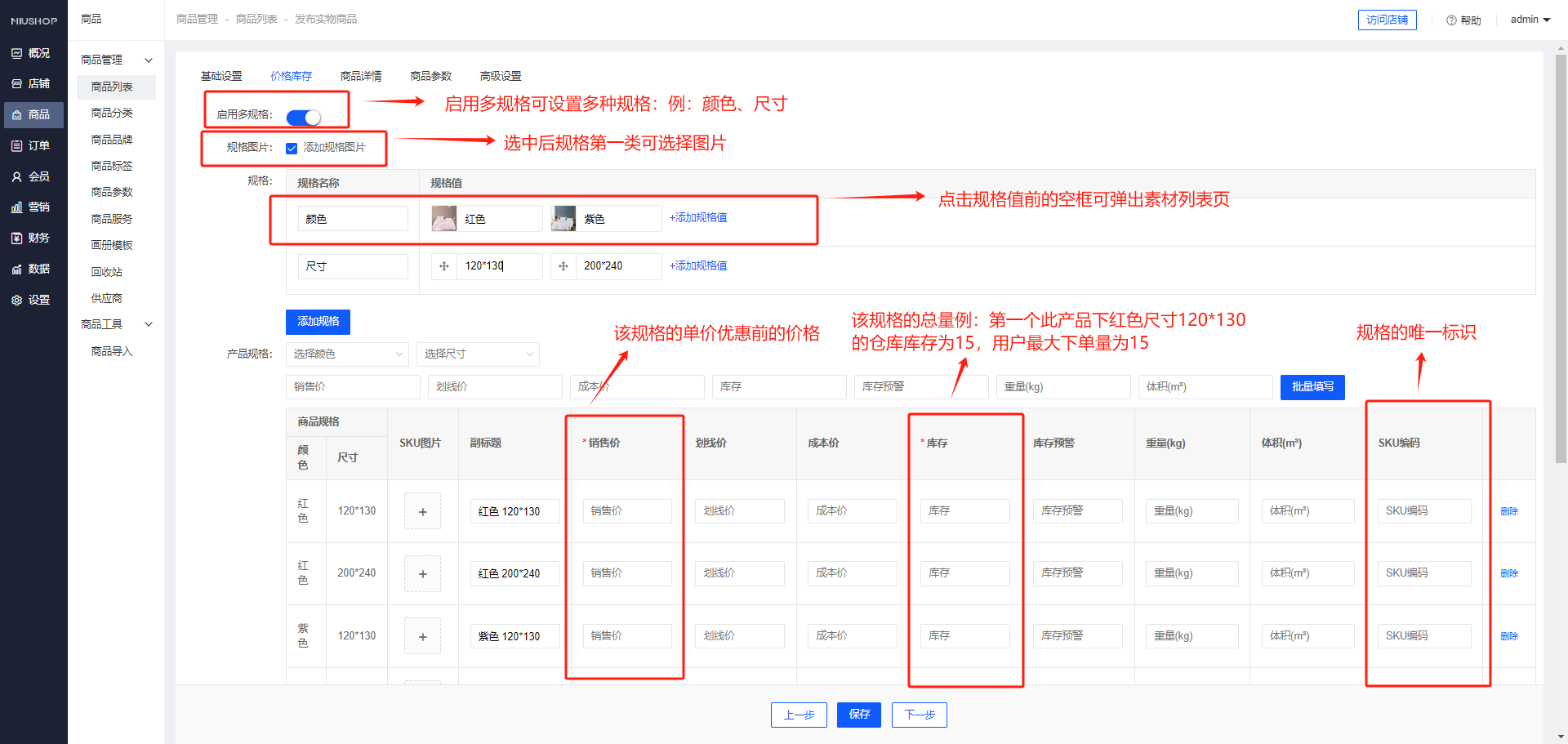Go to 店铺 store section in sidebar
Viewport: 1568px width, 744px height.
[x=17, y=84]
